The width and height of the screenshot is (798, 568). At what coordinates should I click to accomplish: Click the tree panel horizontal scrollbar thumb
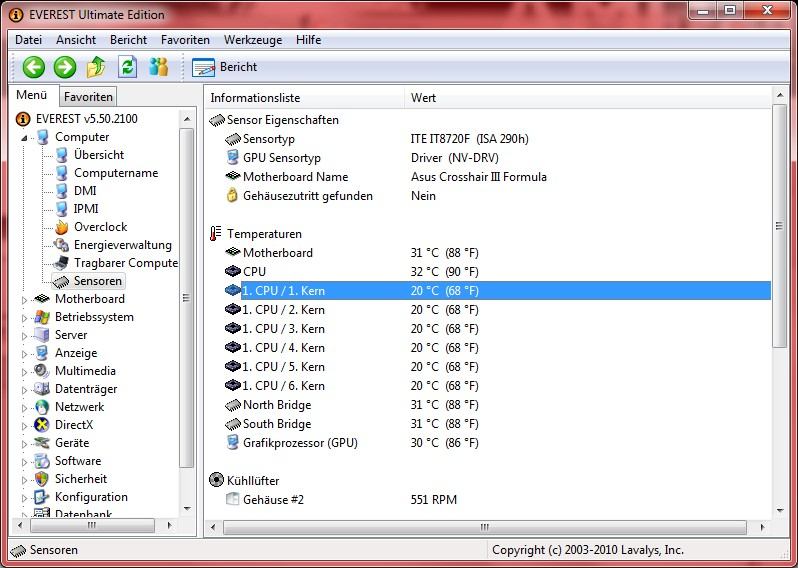(92, 526)
